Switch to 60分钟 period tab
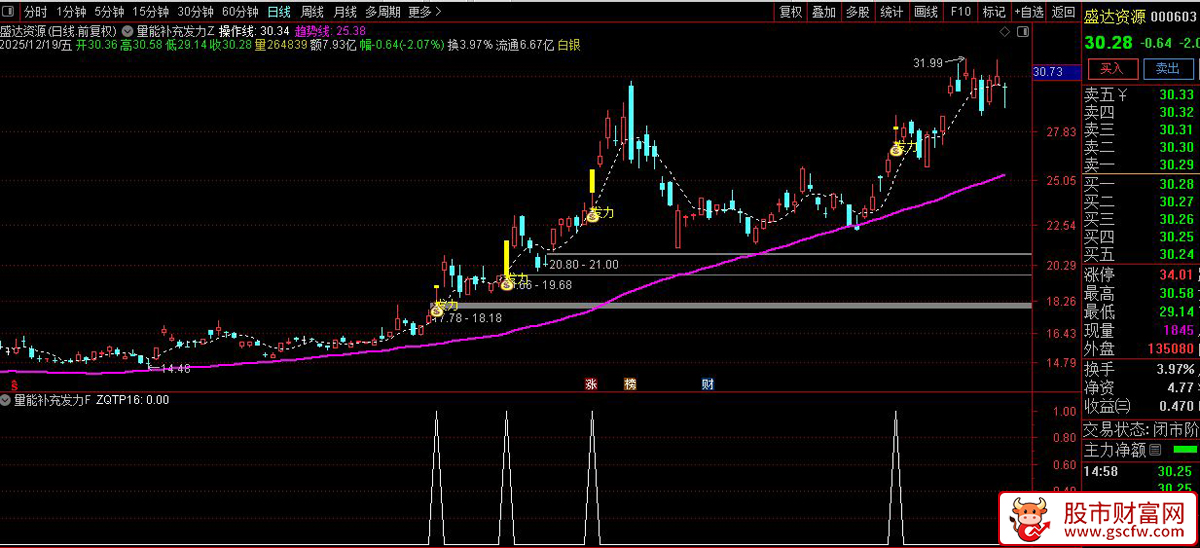 point(240,12)
